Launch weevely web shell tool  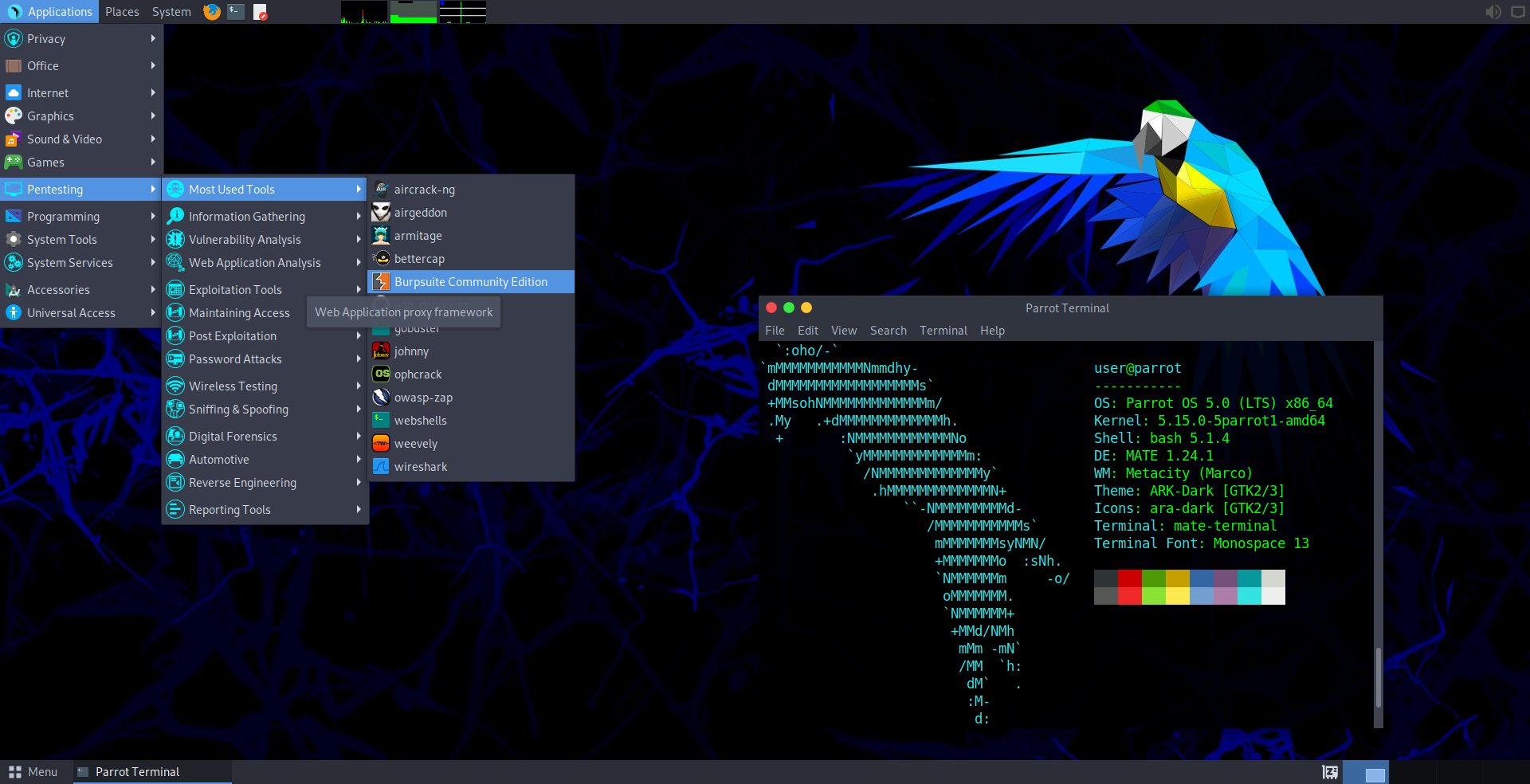tap(414, 443)
